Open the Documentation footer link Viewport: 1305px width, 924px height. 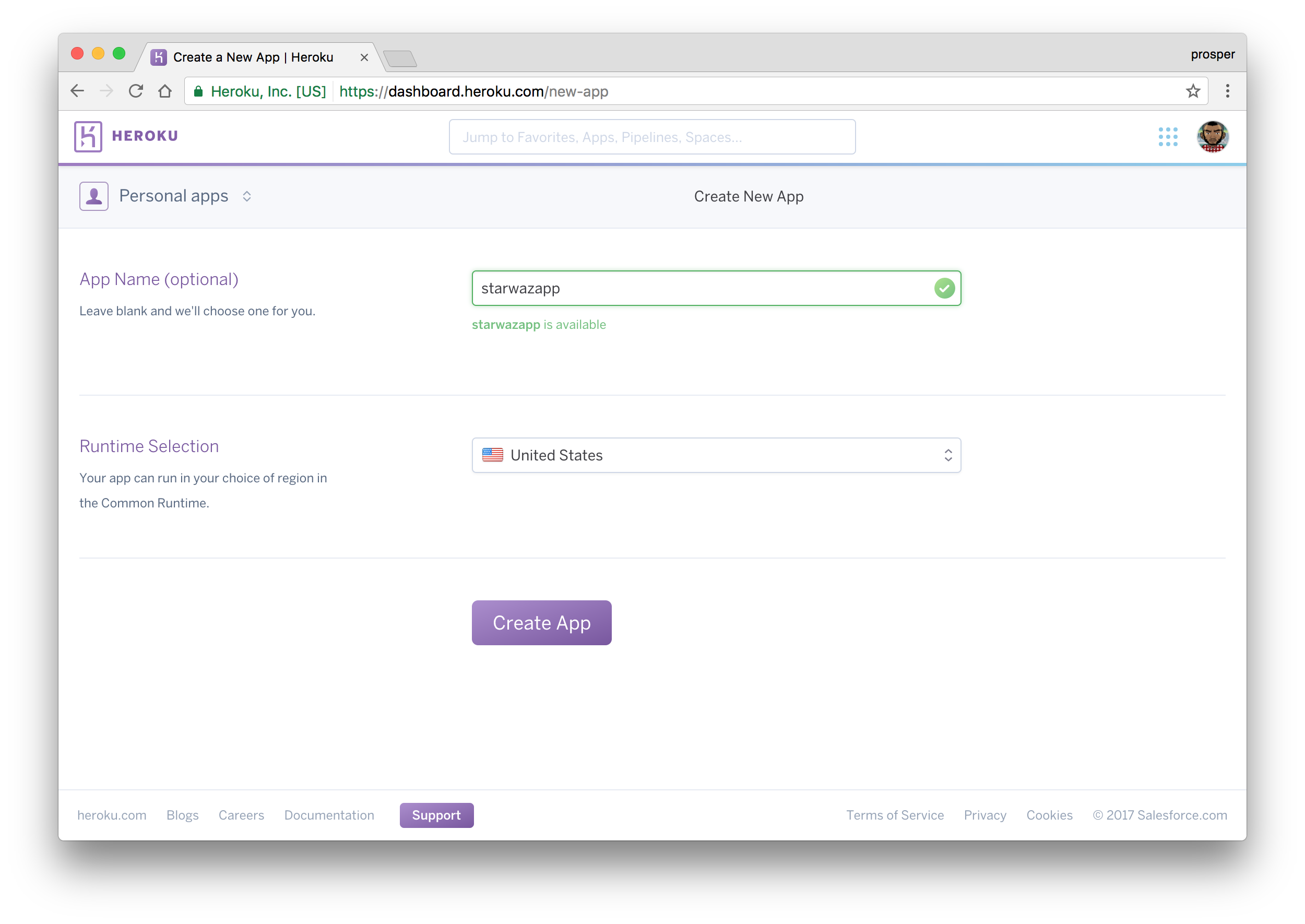tap(329, 815)
